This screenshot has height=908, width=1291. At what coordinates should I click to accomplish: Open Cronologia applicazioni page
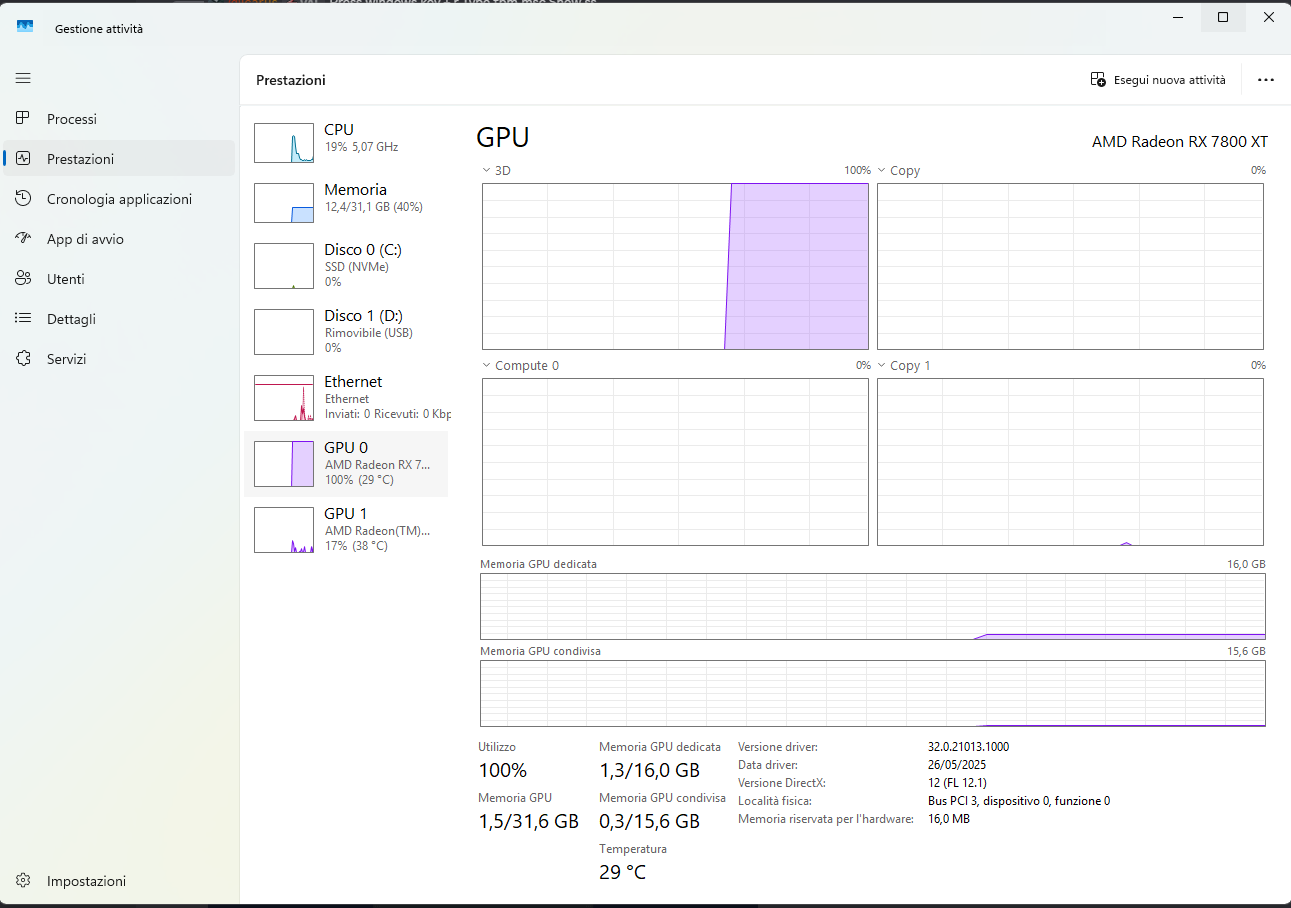[x=119, y=199]
